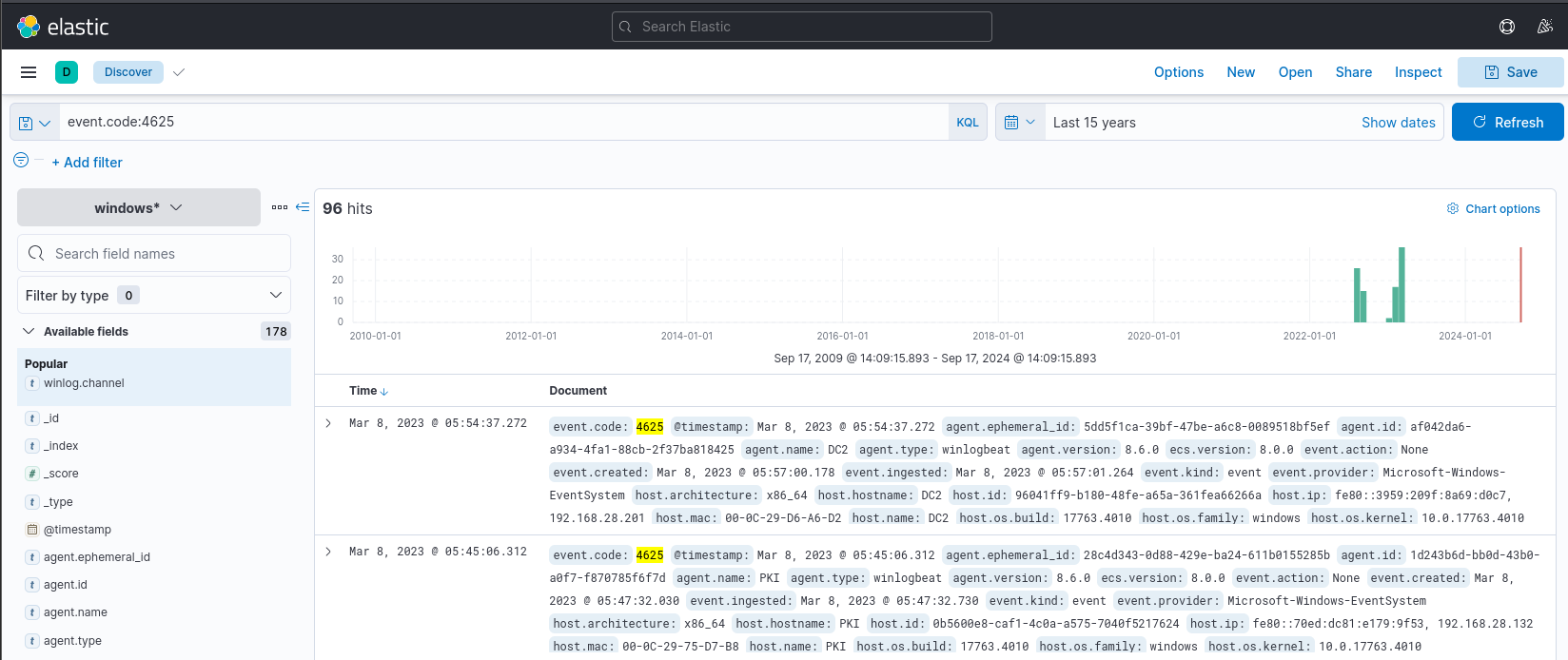This screenshot has width=1568, height=660.
Task: Collapse the Available fields section
Action: (29, 331)
